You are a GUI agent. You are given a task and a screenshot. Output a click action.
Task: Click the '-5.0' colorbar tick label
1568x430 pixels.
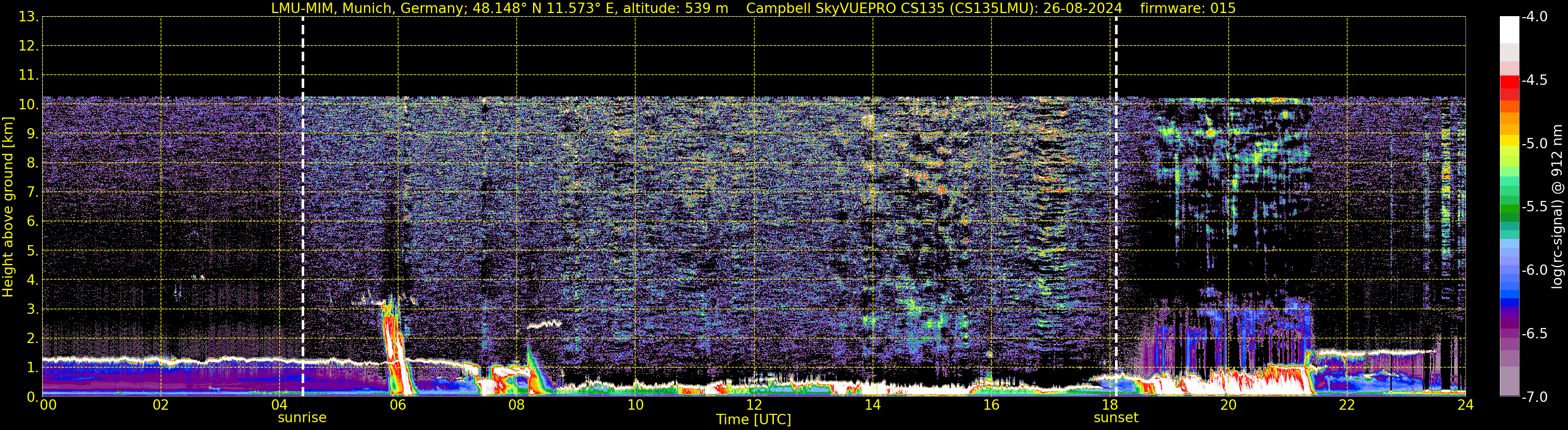click(1534, 144)
